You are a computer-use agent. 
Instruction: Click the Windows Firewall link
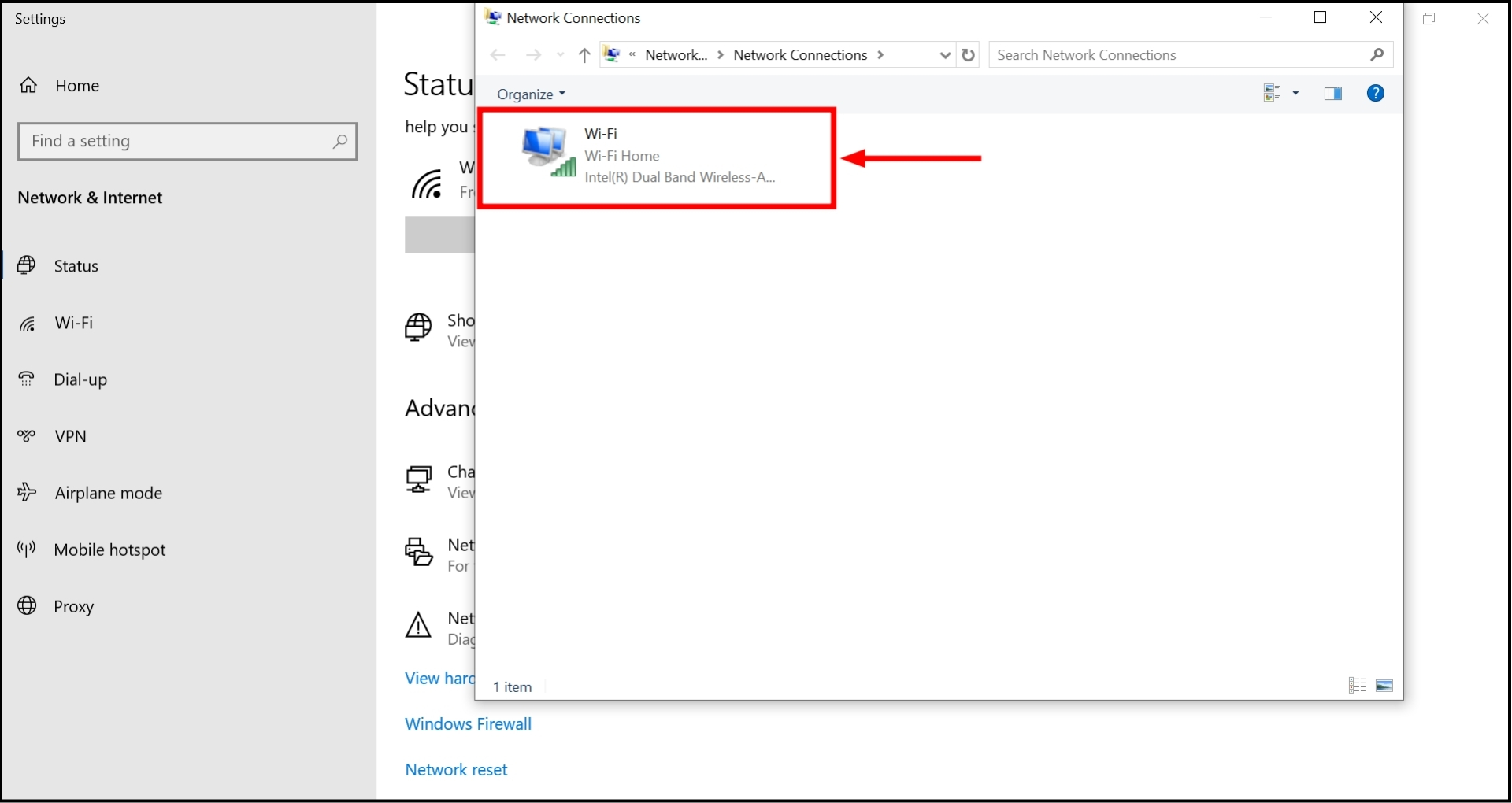pyautogui.click(x=469, y=724)
